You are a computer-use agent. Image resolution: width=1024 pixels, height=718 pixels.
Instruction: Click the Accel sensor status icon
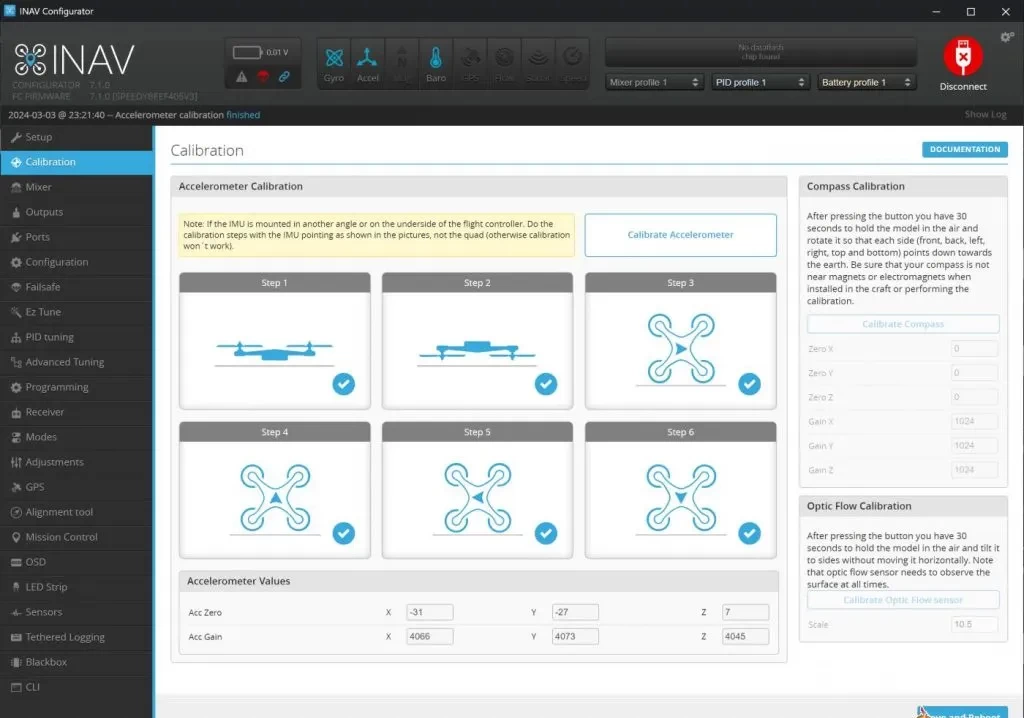coord(367,63)
